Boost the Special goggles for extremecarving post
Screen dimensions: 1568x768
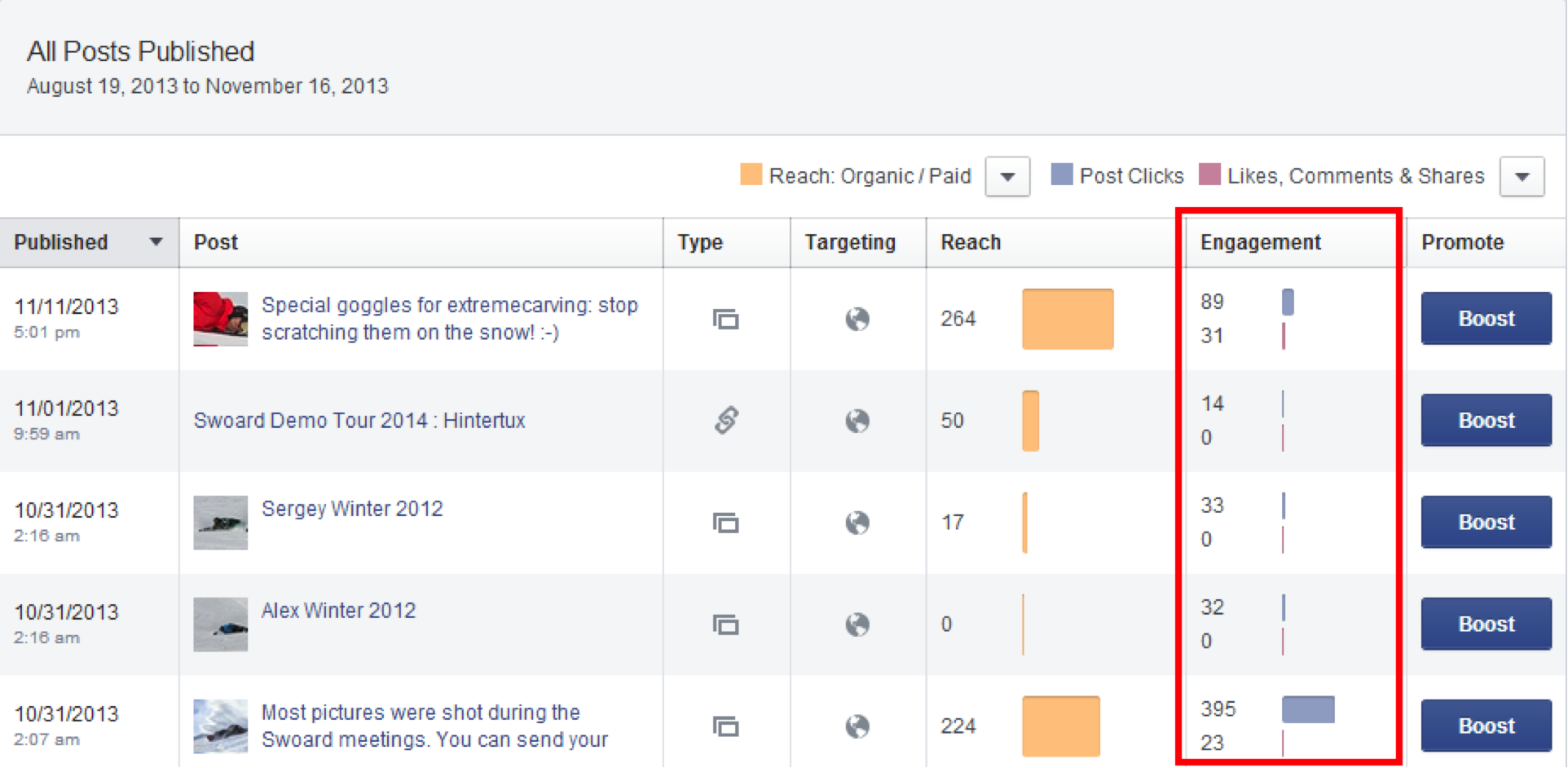coord(1487,319)
